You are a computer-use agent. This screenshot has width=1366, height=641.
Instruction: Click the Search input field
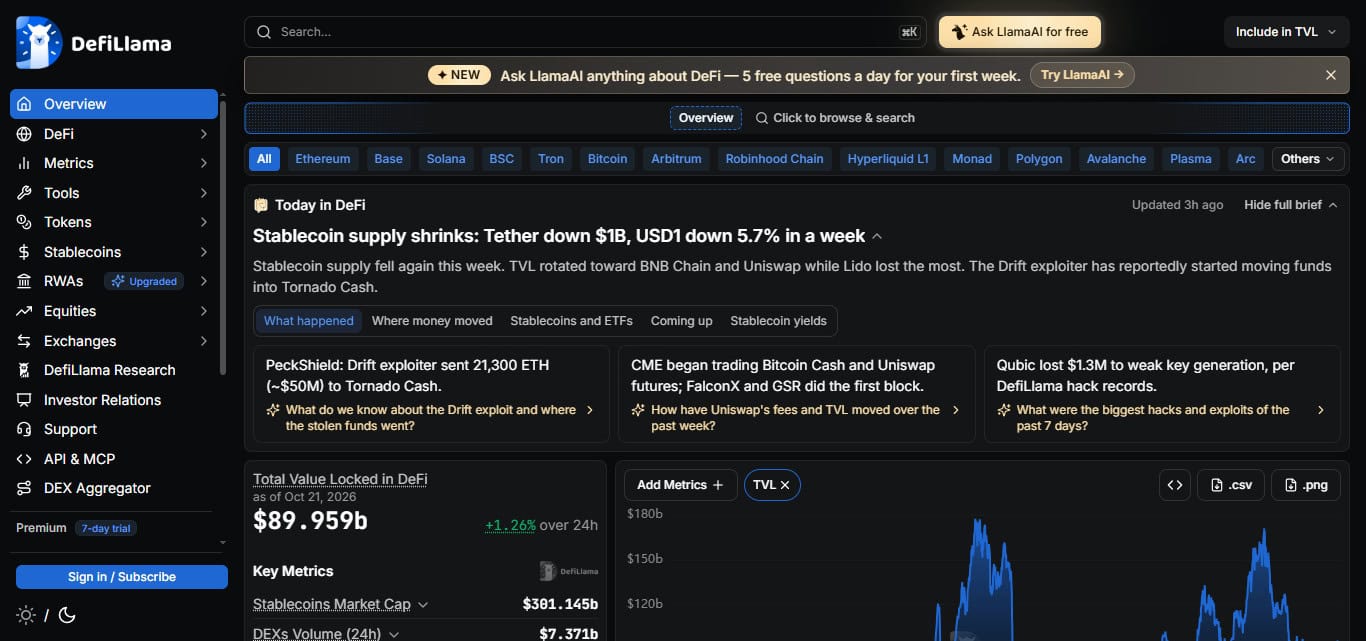coord(585,32)
